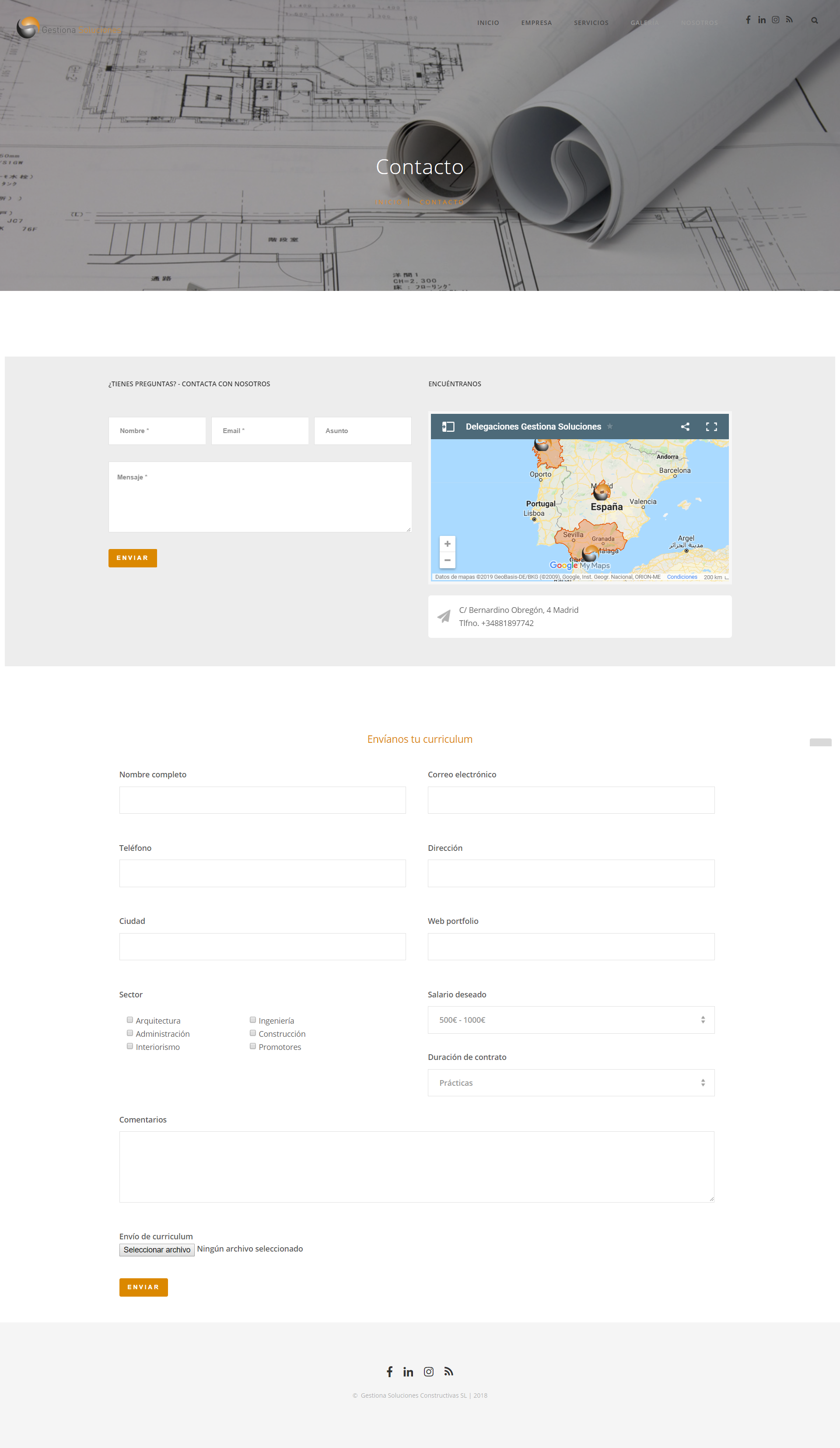Check the Arquitectura sector checkbox

pyautogui.click(x=130, y=1020)
